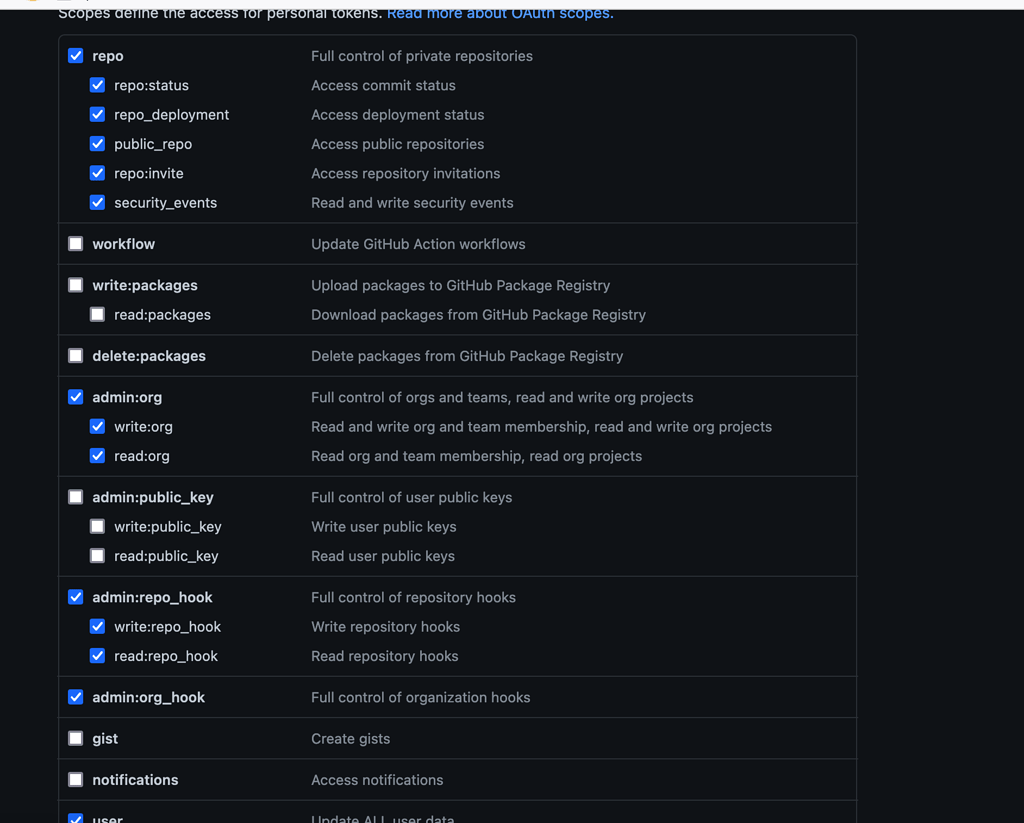Check the notifications access scope

click(75, 779)
